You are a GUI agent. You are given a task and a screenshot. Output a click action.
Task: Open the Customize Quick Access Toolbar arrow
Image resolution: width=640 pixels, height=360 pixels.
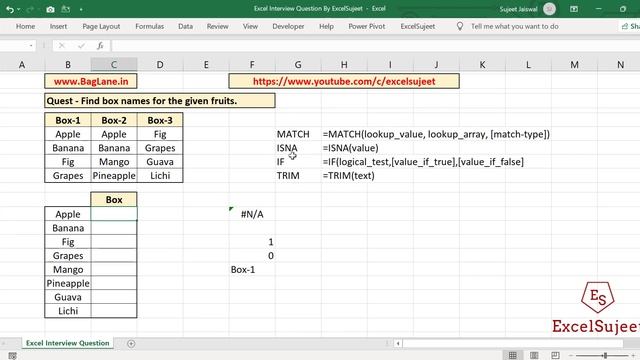[81, 9]
